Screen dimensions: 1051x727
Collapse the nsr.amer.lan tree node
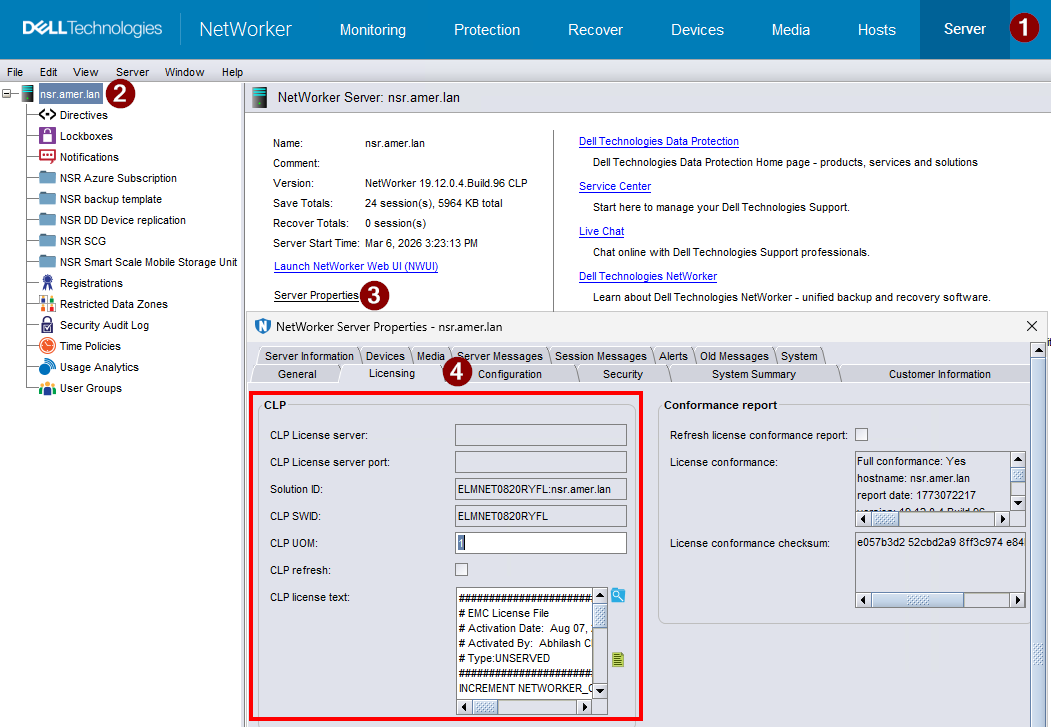(8, 93)
